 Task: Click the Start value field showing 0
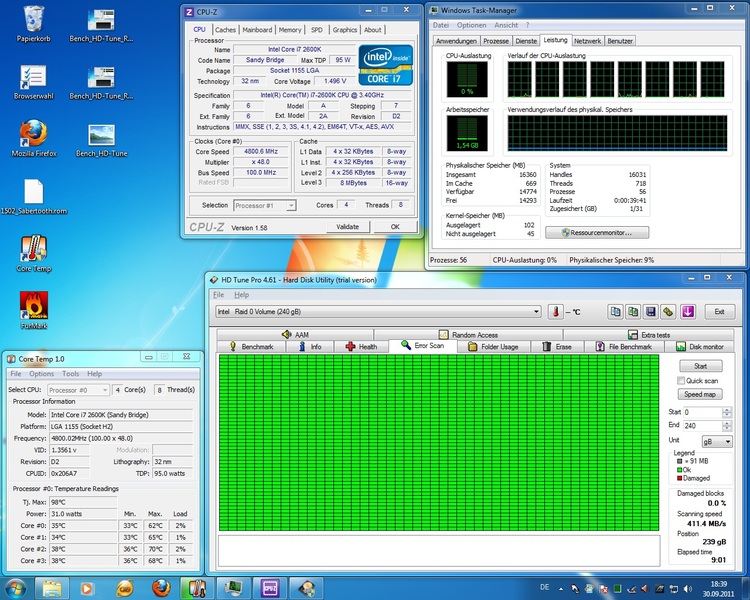pos(703,412)
